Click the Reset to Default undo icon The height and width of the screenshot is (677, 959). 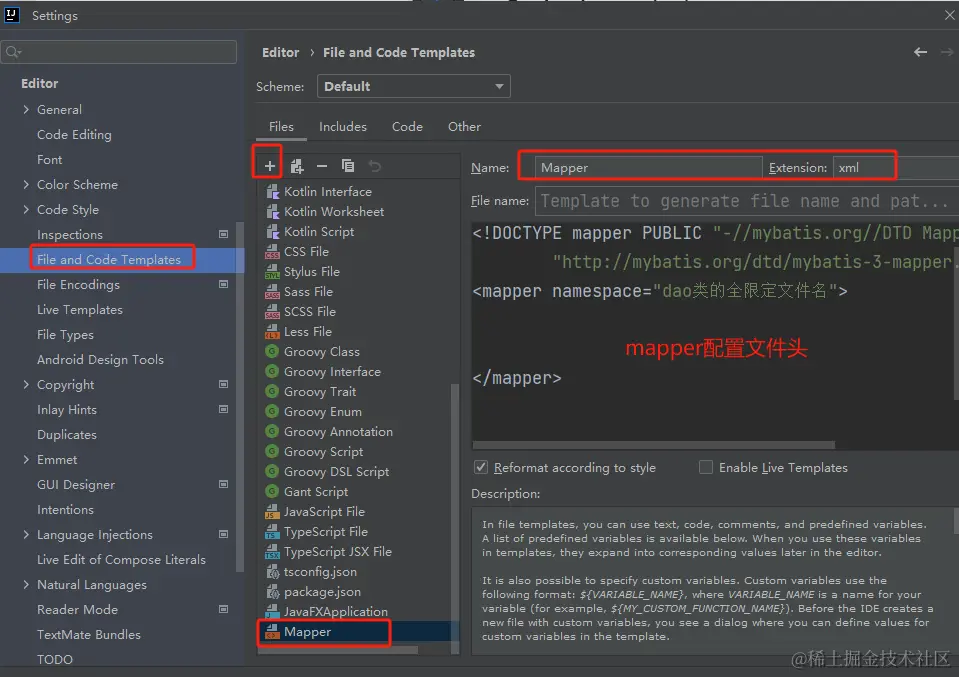coord(374,166)
